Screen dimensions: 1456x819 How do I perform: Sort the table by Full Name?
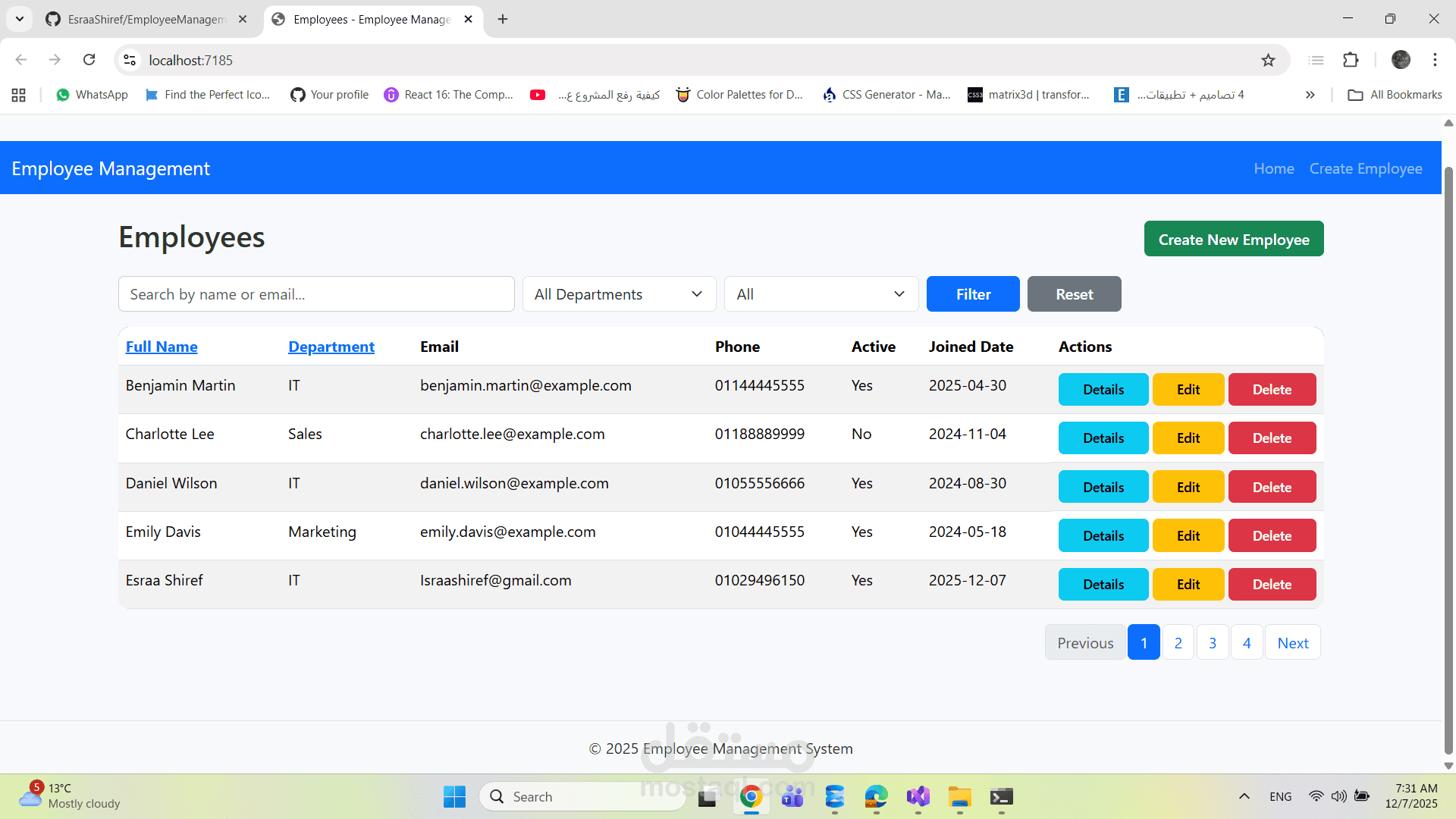point(161,346)
